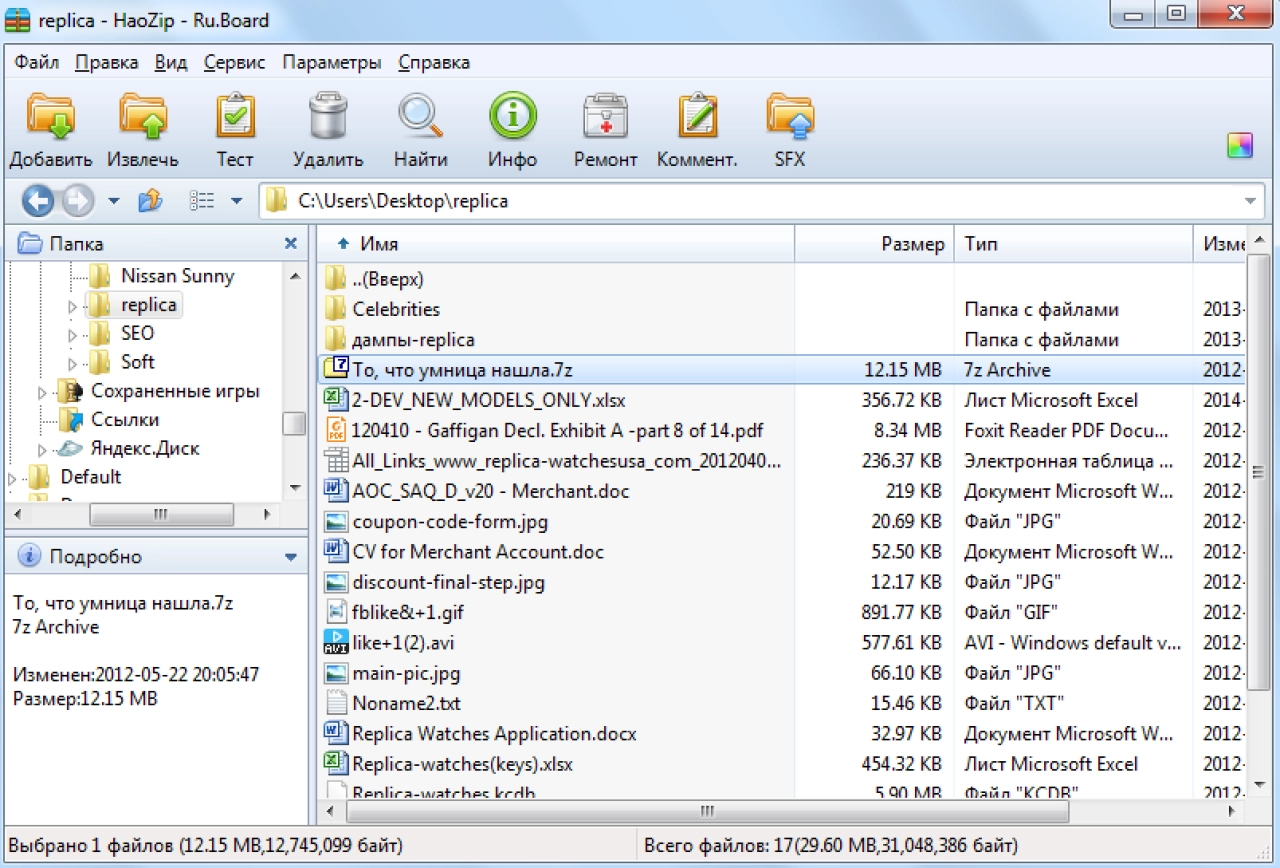Viewport: 1280px width, 868px height.
Task: Open the Вид menu
Action: [x=171, y=62]
